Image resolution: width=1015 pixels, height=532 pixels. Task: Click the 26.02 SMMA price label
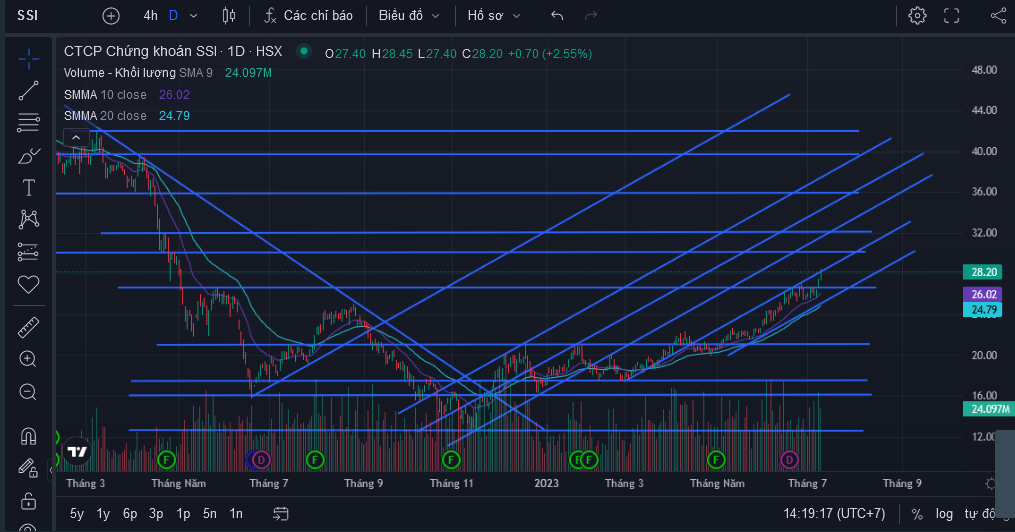point(983,294)
